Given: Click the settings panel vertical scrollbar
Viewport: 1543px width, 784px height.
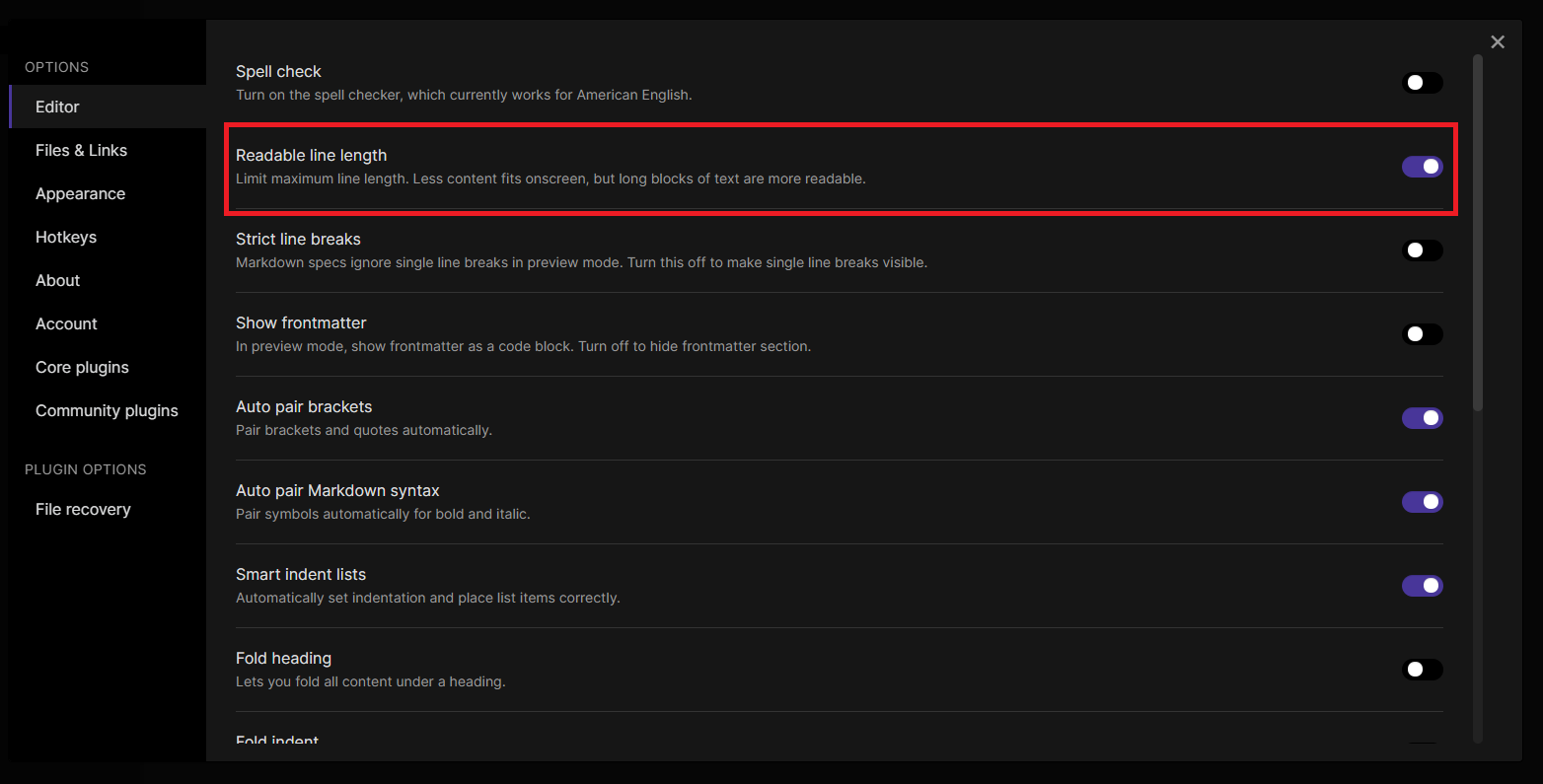Looking at the screenshot, I should pyautogui.click(x=1477, y=233).
